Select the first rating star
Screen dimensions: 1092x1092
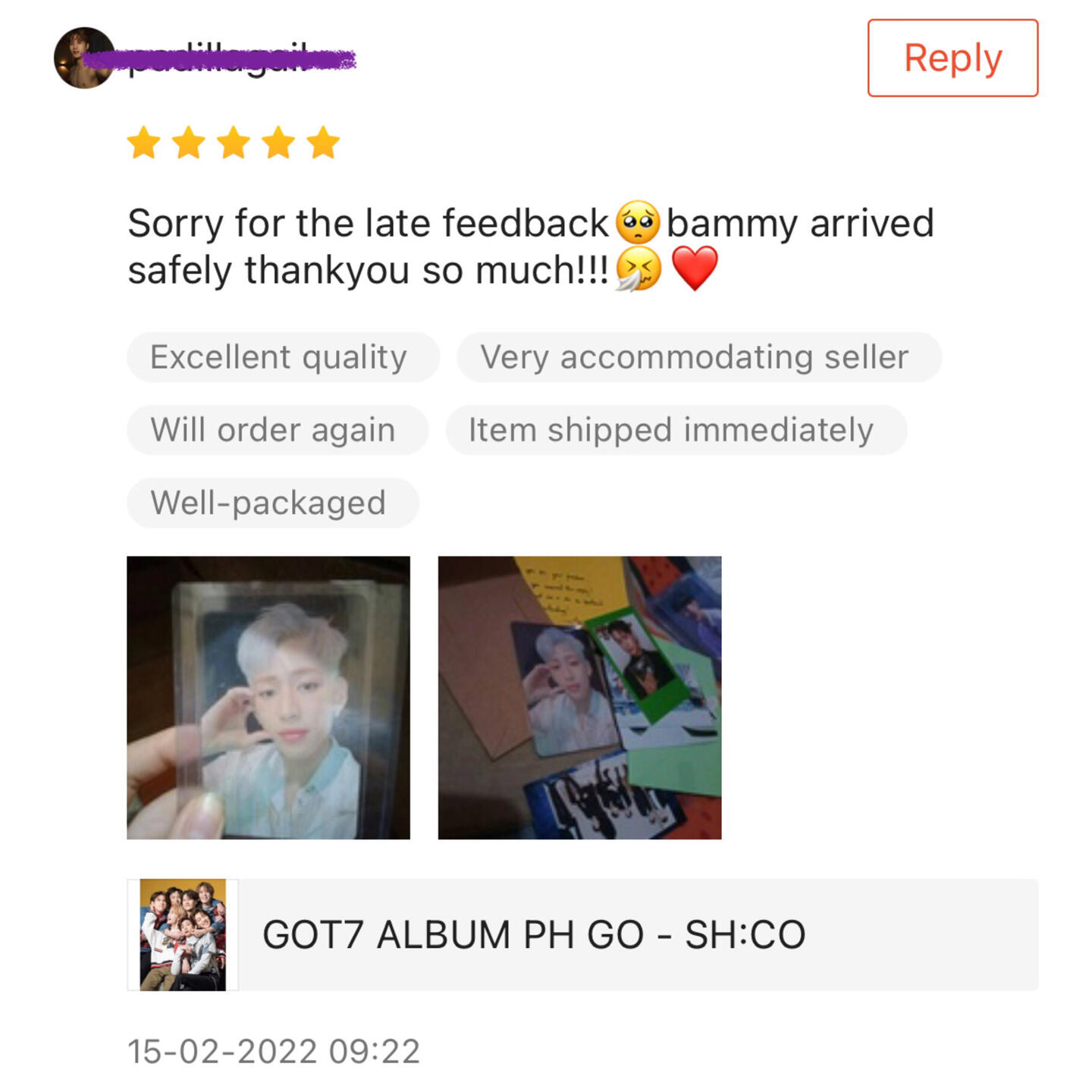pyautogui.click(x=143, y=143)
